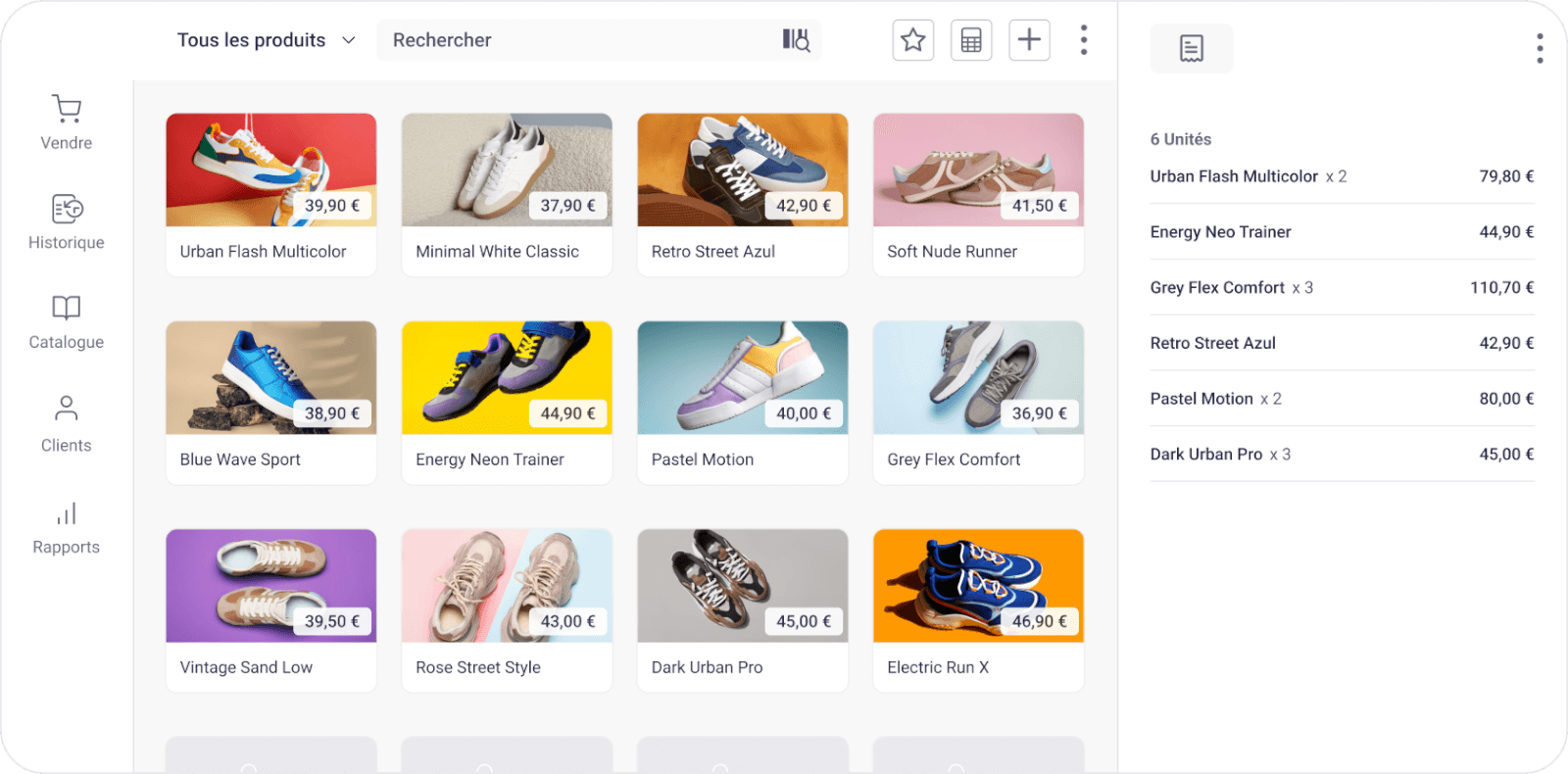The height and width of the screenshot is (774, 1568).
Task: Open the calculator keypad icon
Action: (971, 40)
